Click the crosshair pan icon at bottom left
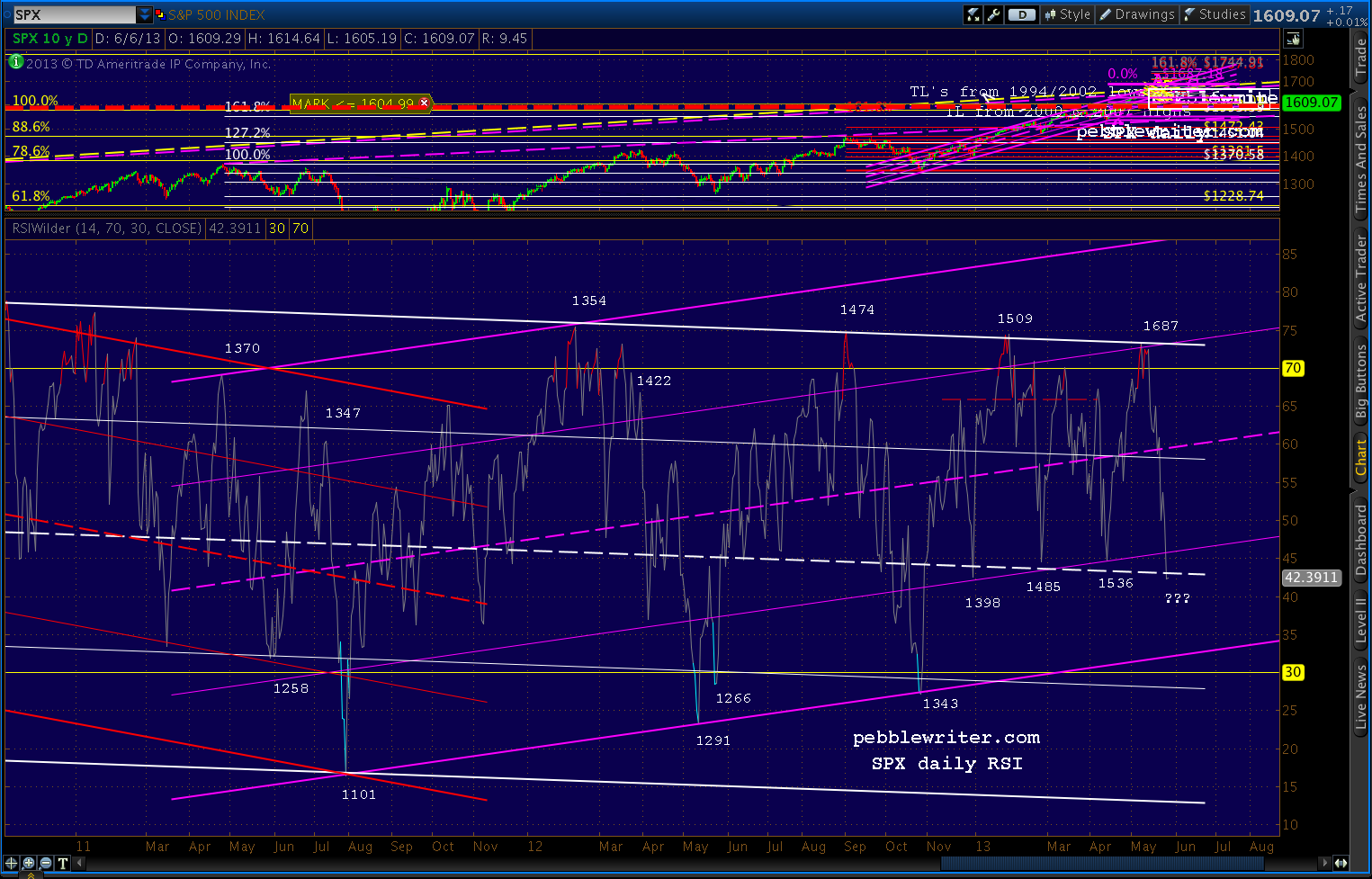This screenshot has height=879, width=1372. pos(12,863)
